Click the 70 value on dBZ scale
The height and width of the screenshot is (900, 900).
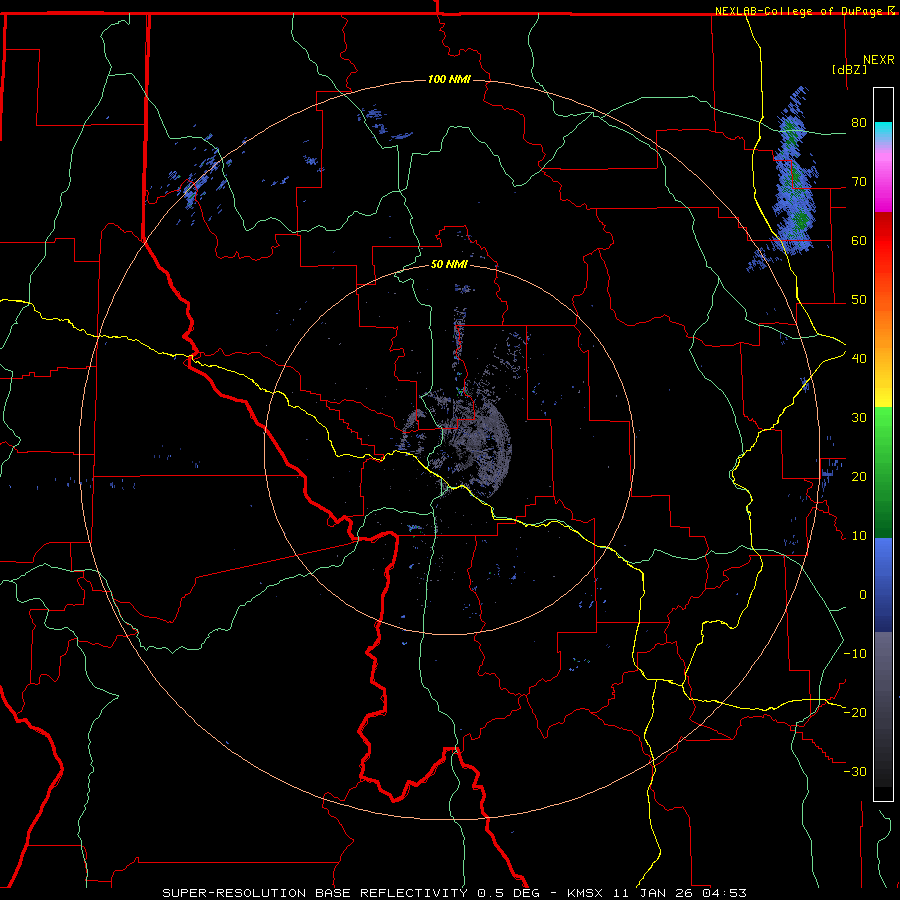tap(859, 182)
